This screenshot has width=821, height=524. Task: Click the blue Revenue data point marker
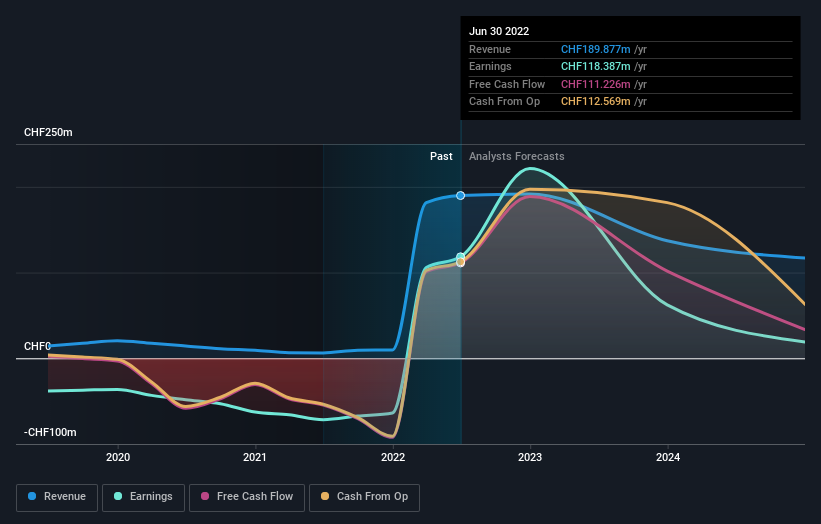click(x=460, y=195)
